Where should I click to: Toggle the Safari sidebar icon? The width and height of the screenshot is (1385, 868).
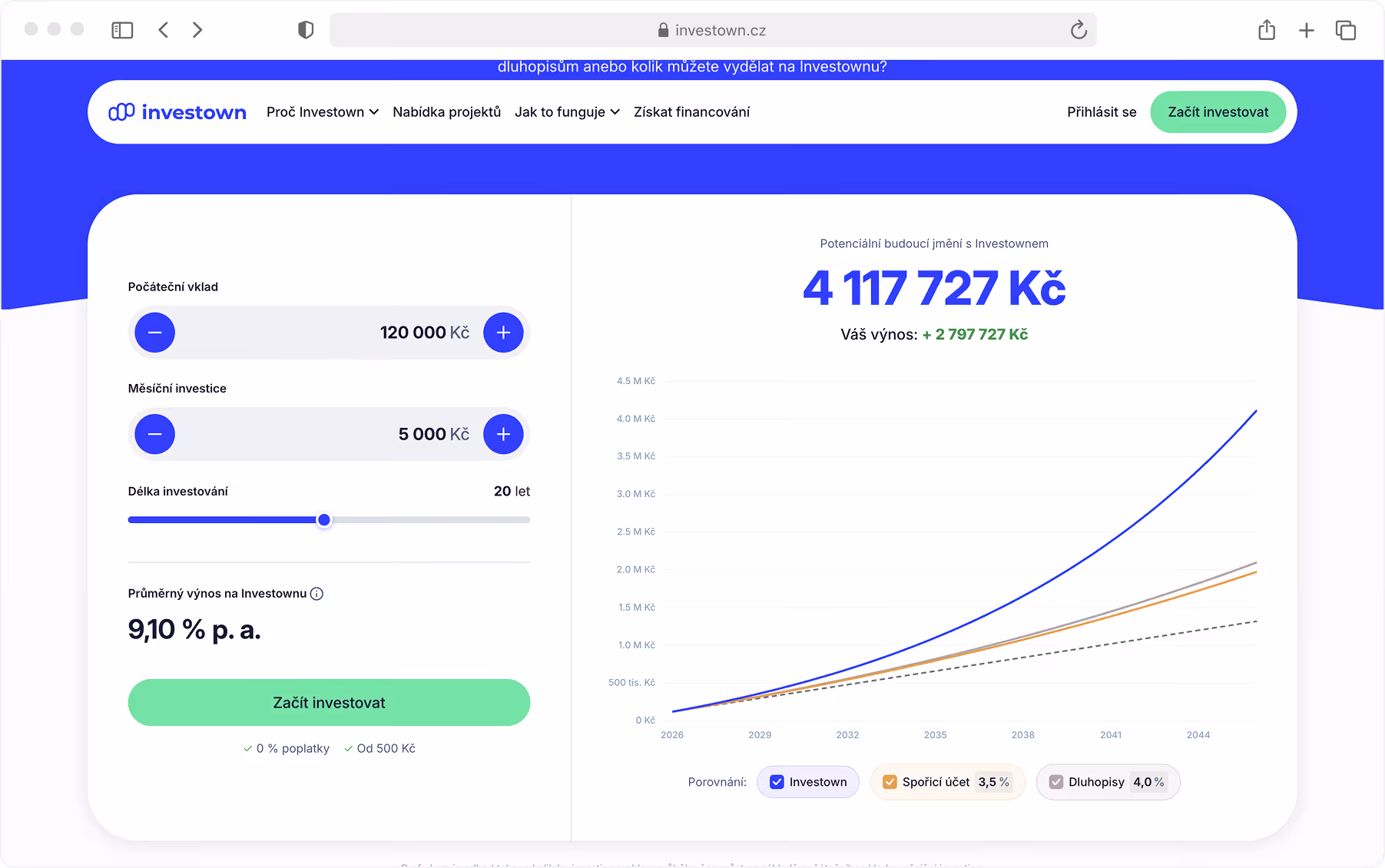pyautogui.click(x=122, y=30)
